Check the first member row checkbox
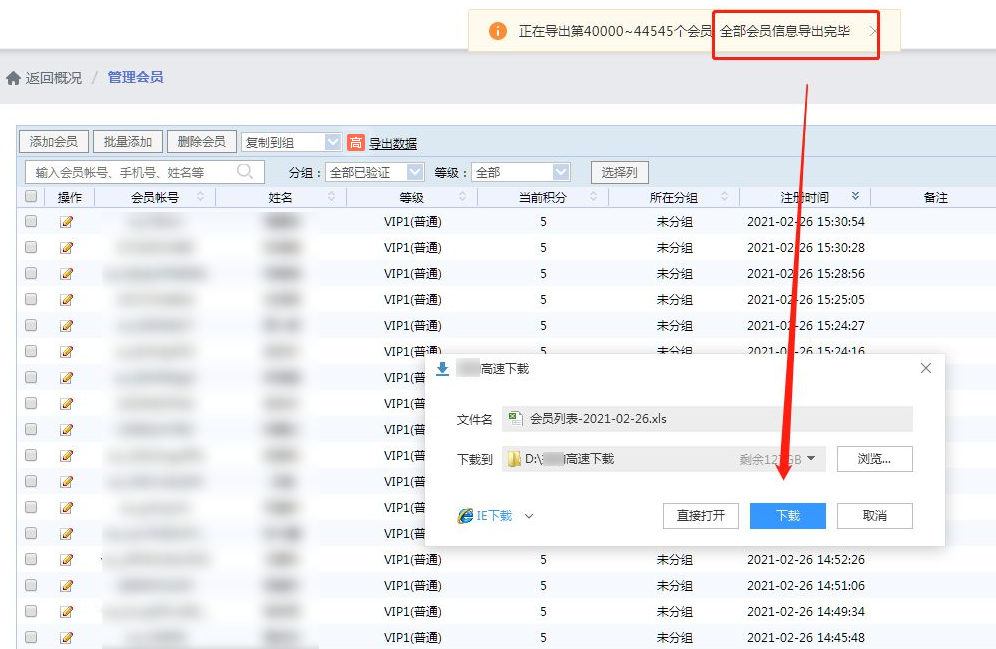This screenshot has height=649, width=996. tap(31, 222)
